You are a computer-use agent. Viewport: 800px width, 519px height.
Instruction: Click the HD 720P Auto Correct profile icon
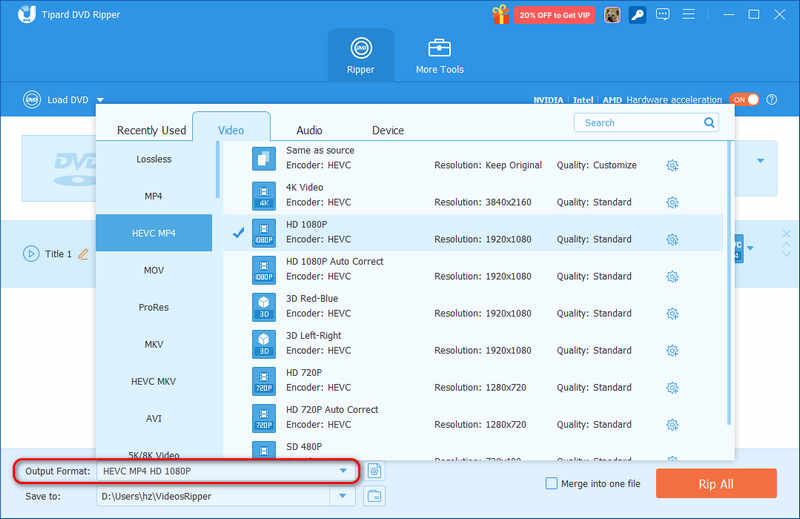coord(264,418)
